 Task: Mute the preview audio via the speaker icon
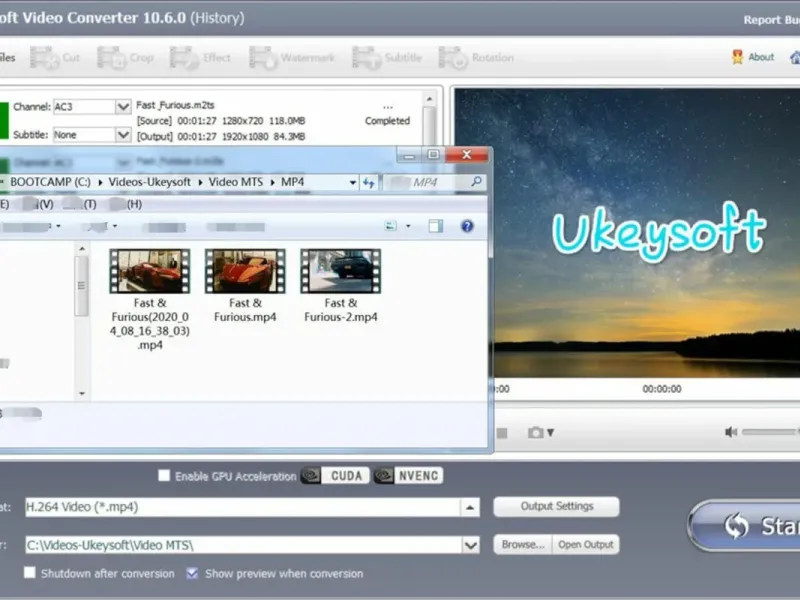(731, 432)
